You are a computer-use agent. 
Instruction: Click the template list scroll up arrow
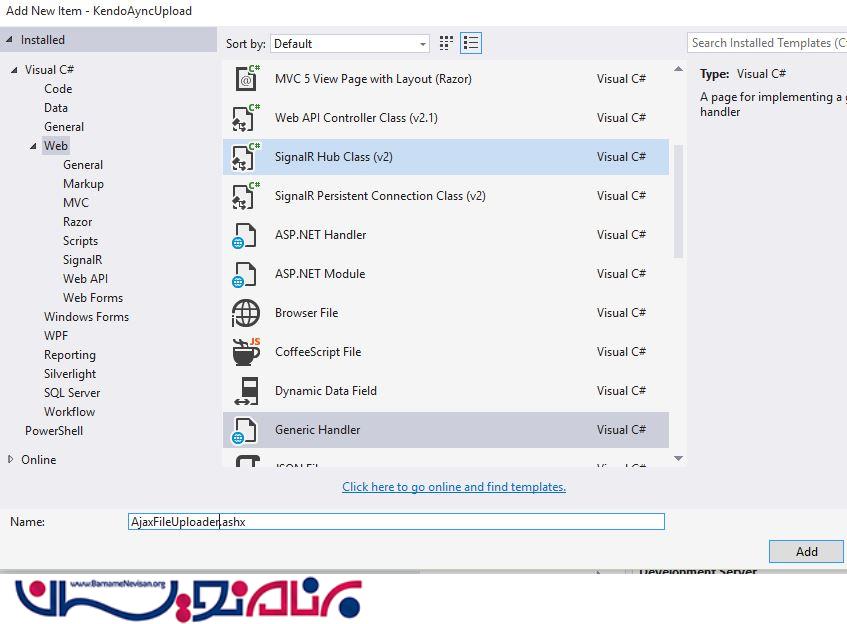678,69
